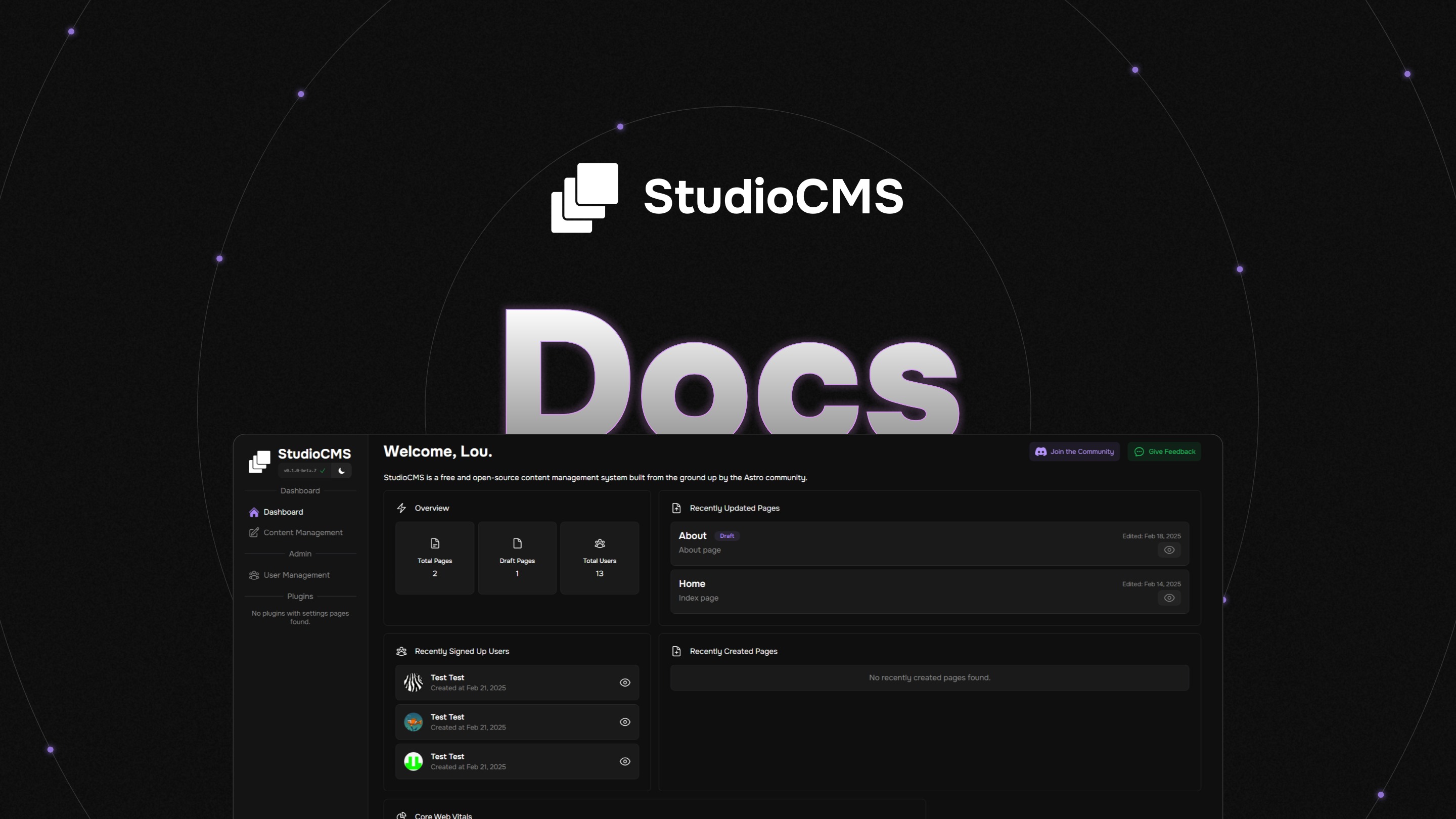This screenshot has width=1456, height=819.
Task: Select the Dashboard home icon in sidebar
Action: click(254, 512)
